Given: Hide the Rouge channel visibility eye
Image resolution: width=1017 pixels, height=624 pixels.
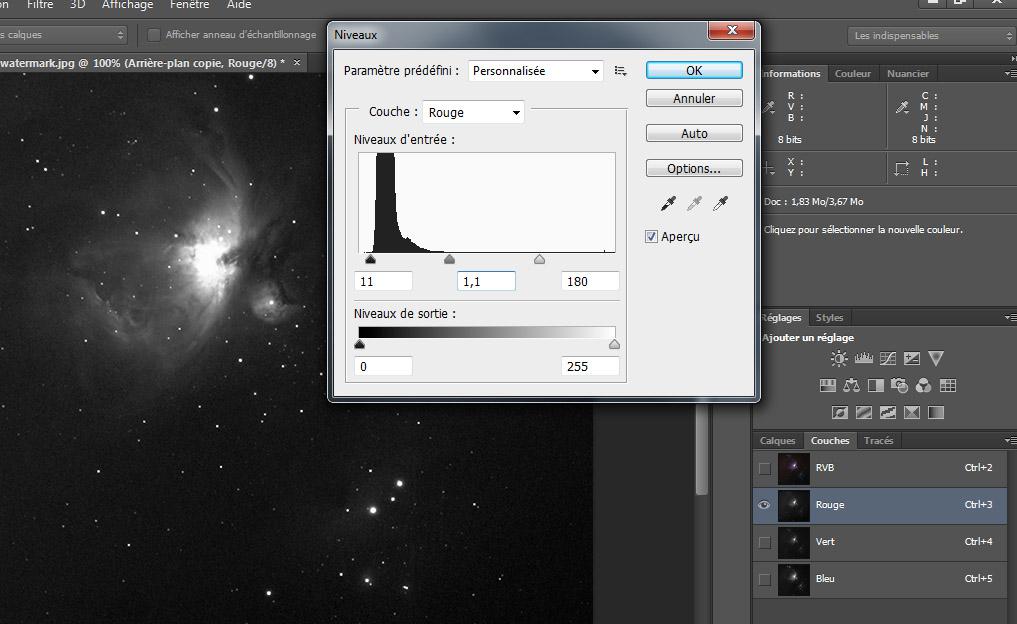Looking at the screenshot, I should [x=764, y=505].
